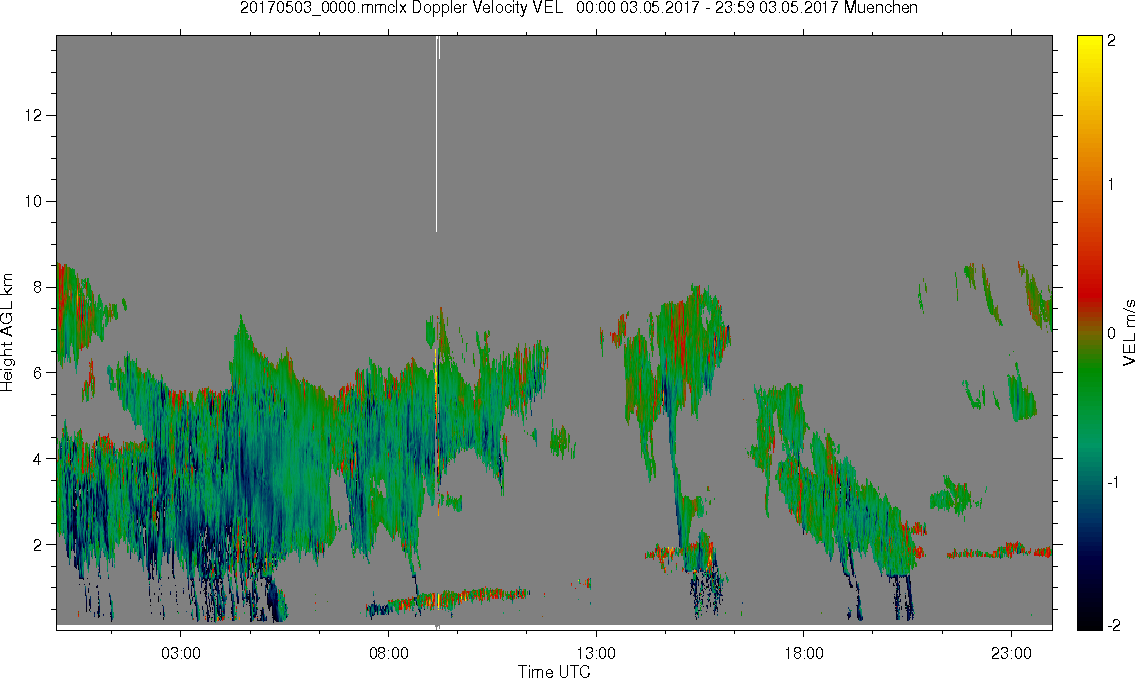Click the colorbar value 0 label

1111,334
